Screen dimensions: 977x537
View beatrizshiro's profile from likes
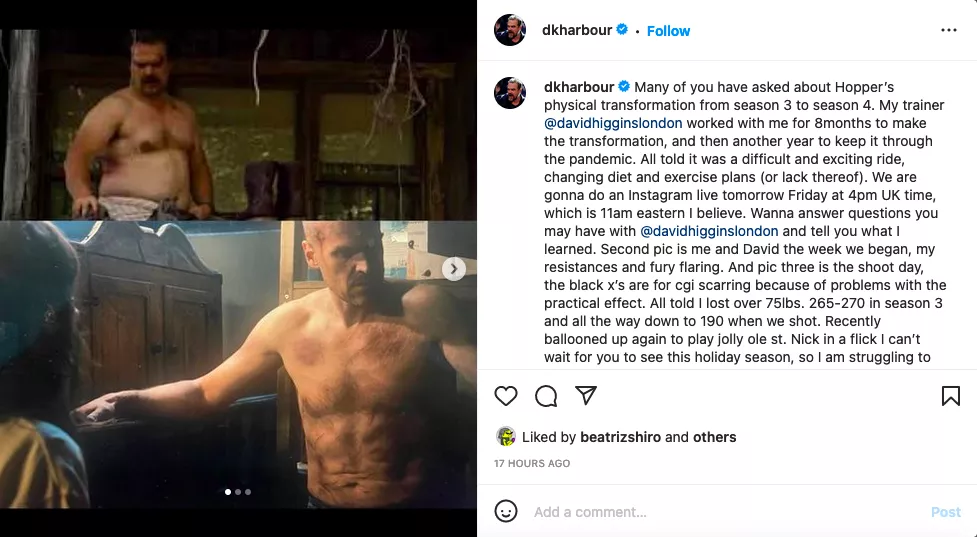(620, 437)
